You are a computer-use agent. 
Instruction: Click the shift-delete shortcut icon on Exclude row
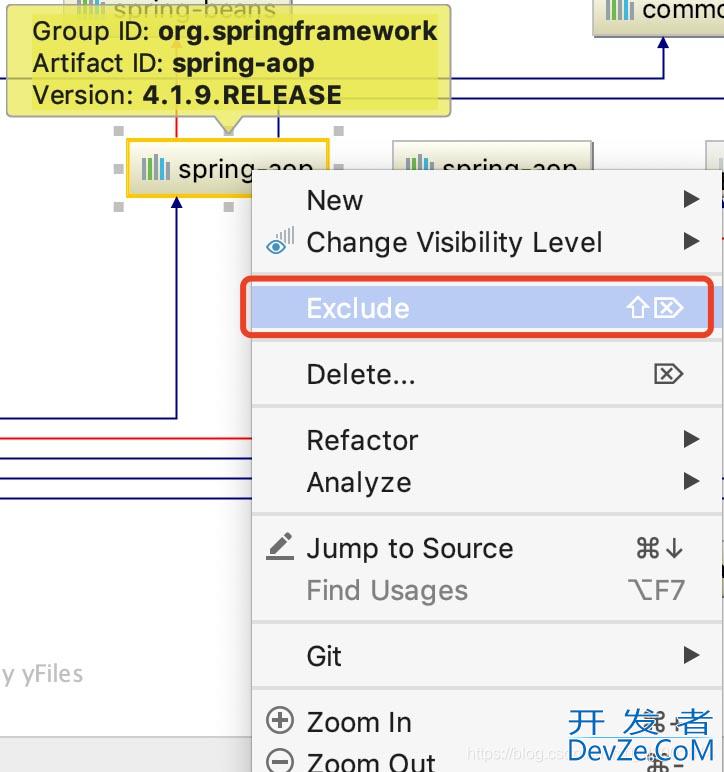[x=655, y=308]
